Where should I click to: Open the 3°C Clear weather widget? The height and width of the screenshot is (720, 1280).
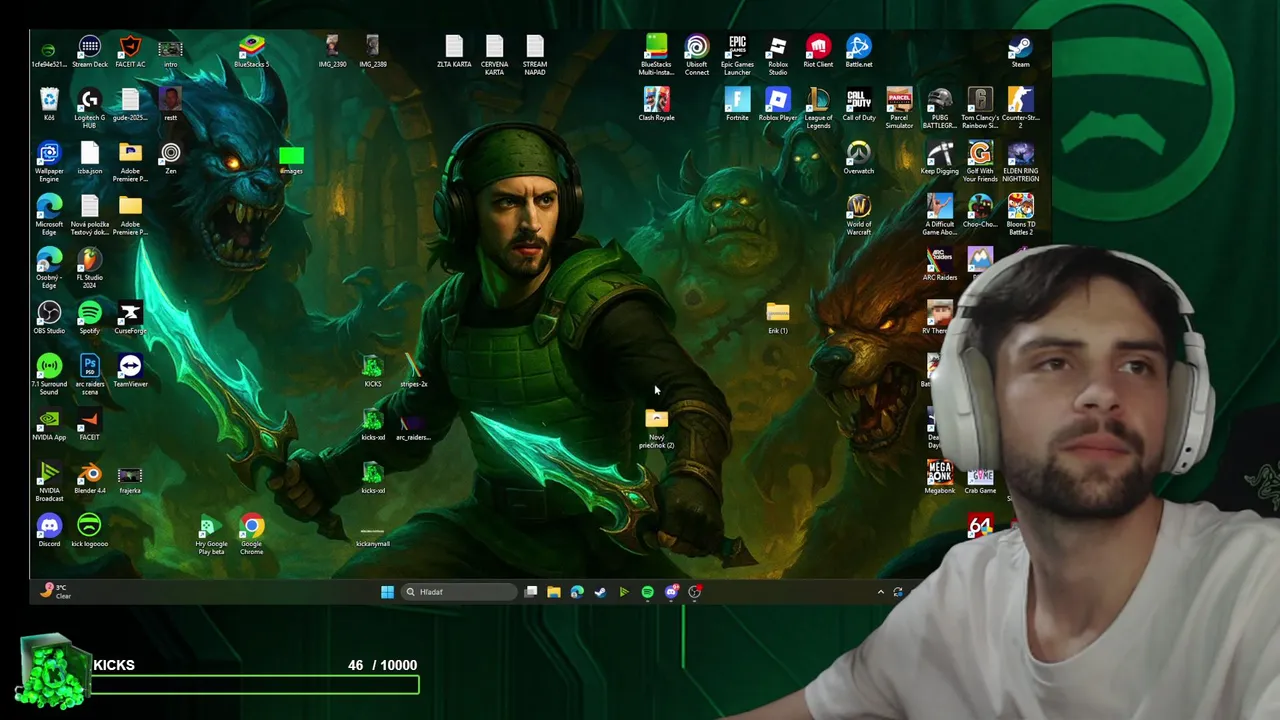[x=55, y=591]
